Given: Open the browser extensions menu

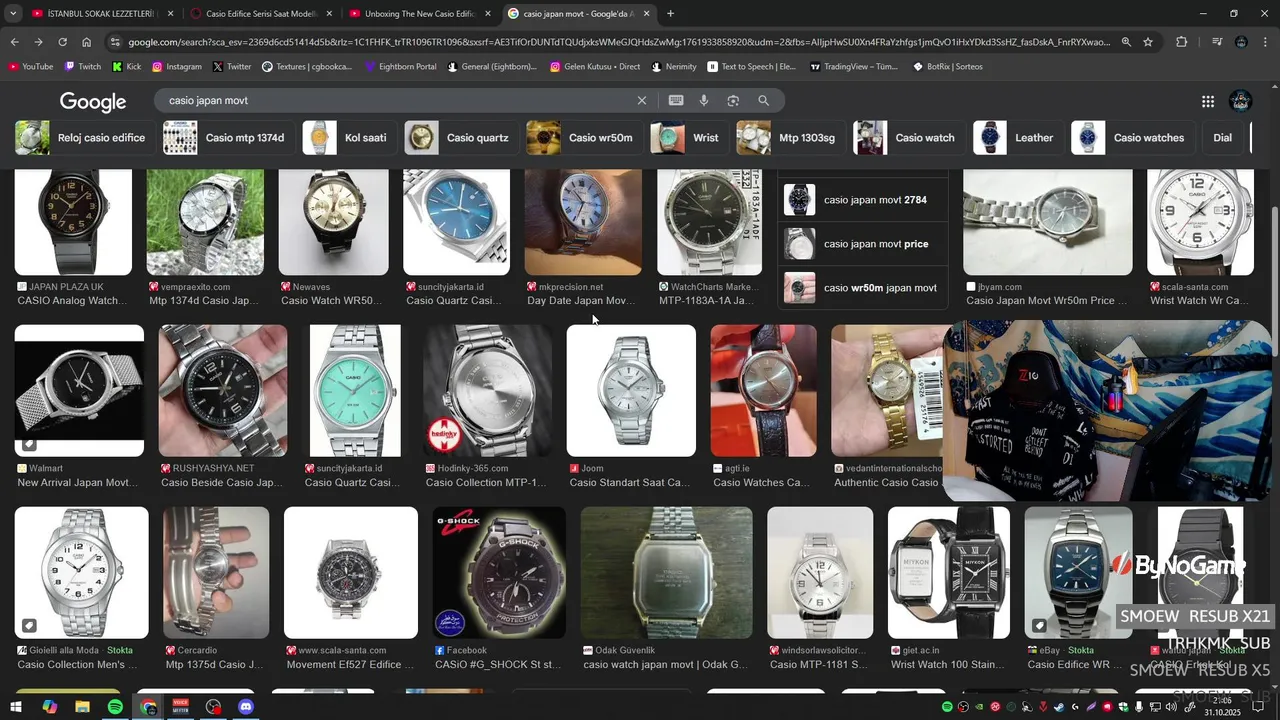Looking at the screenshot, I should (1181, 42).
